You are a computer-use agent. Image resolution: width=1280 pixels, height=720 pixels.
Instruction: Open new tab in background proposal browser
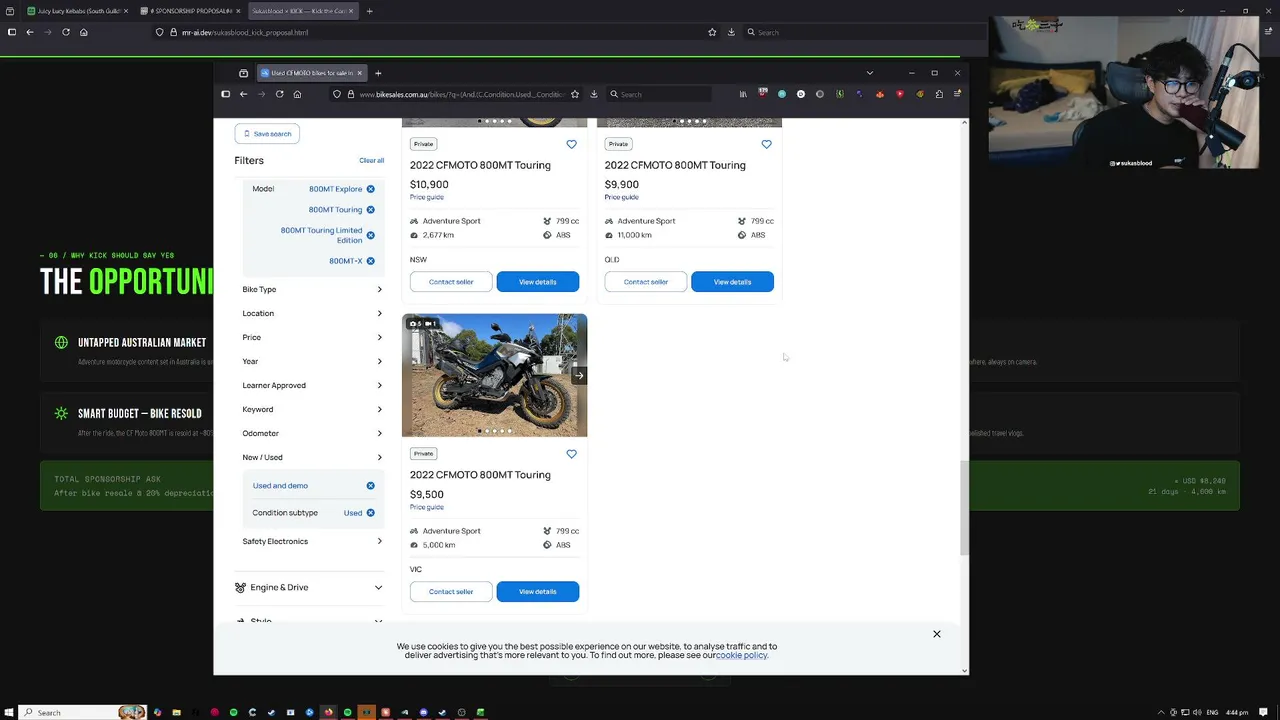(369, 11)
